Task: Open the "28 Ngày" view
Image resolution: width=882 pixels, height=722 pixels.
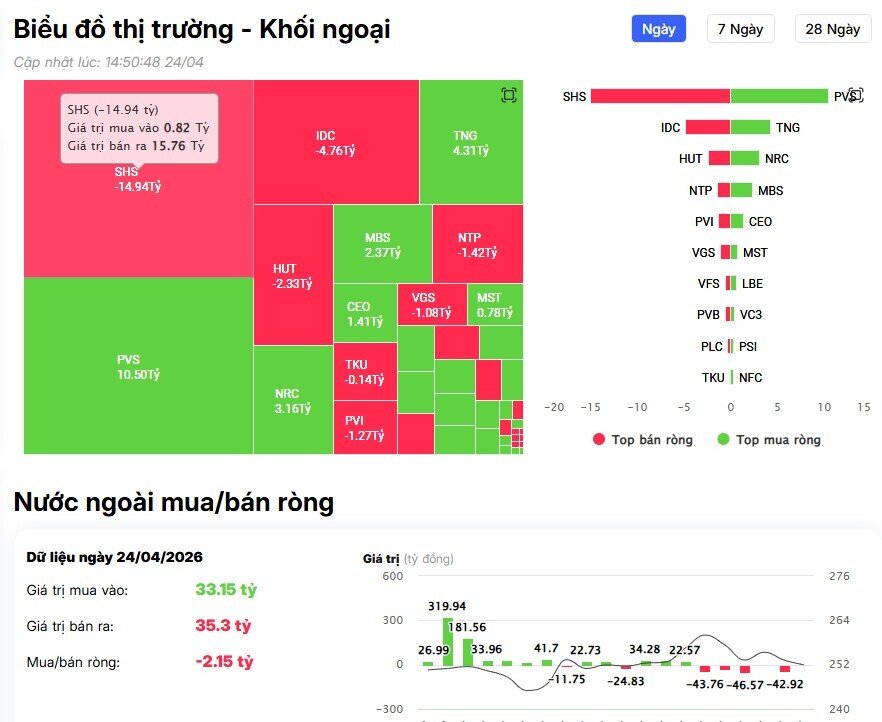Action: 831,29
